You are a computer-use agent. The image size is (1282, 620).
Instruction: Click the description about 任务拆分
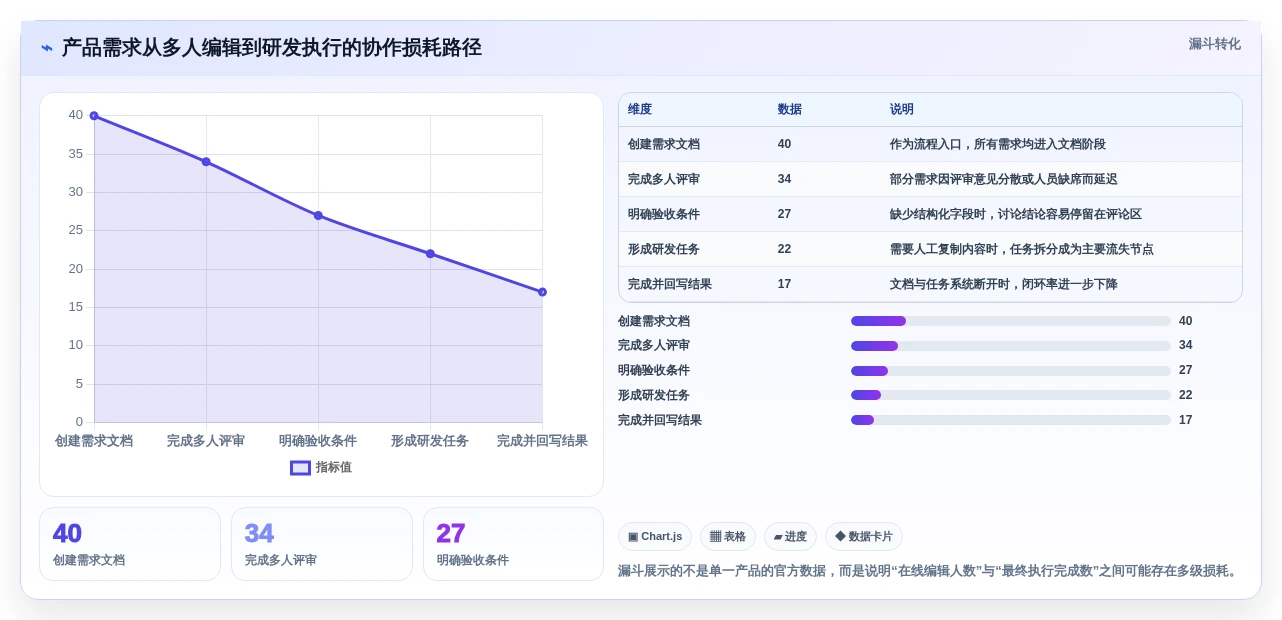[x=1022, y=249]
